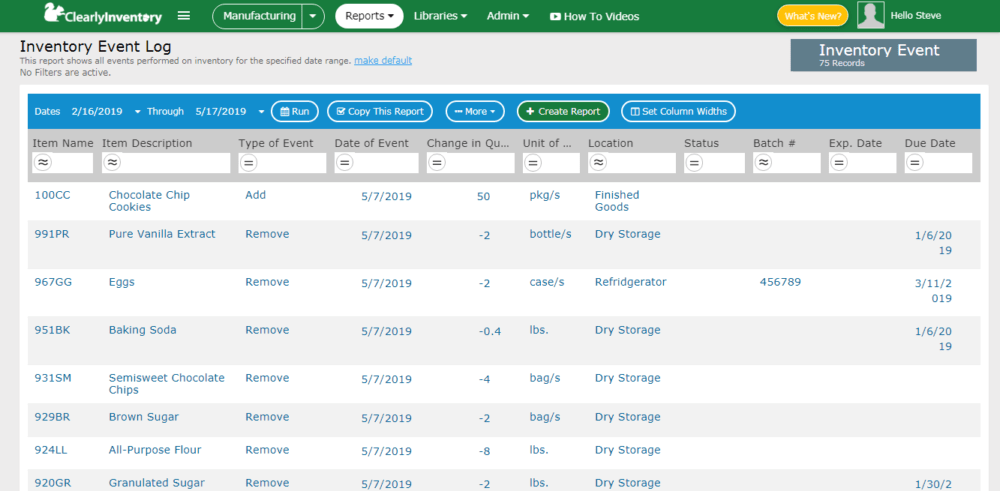Image resolution: width=1000 pixels, height=491 pixels.
Task: Sort by the Due Date column header
Action: 930,143
